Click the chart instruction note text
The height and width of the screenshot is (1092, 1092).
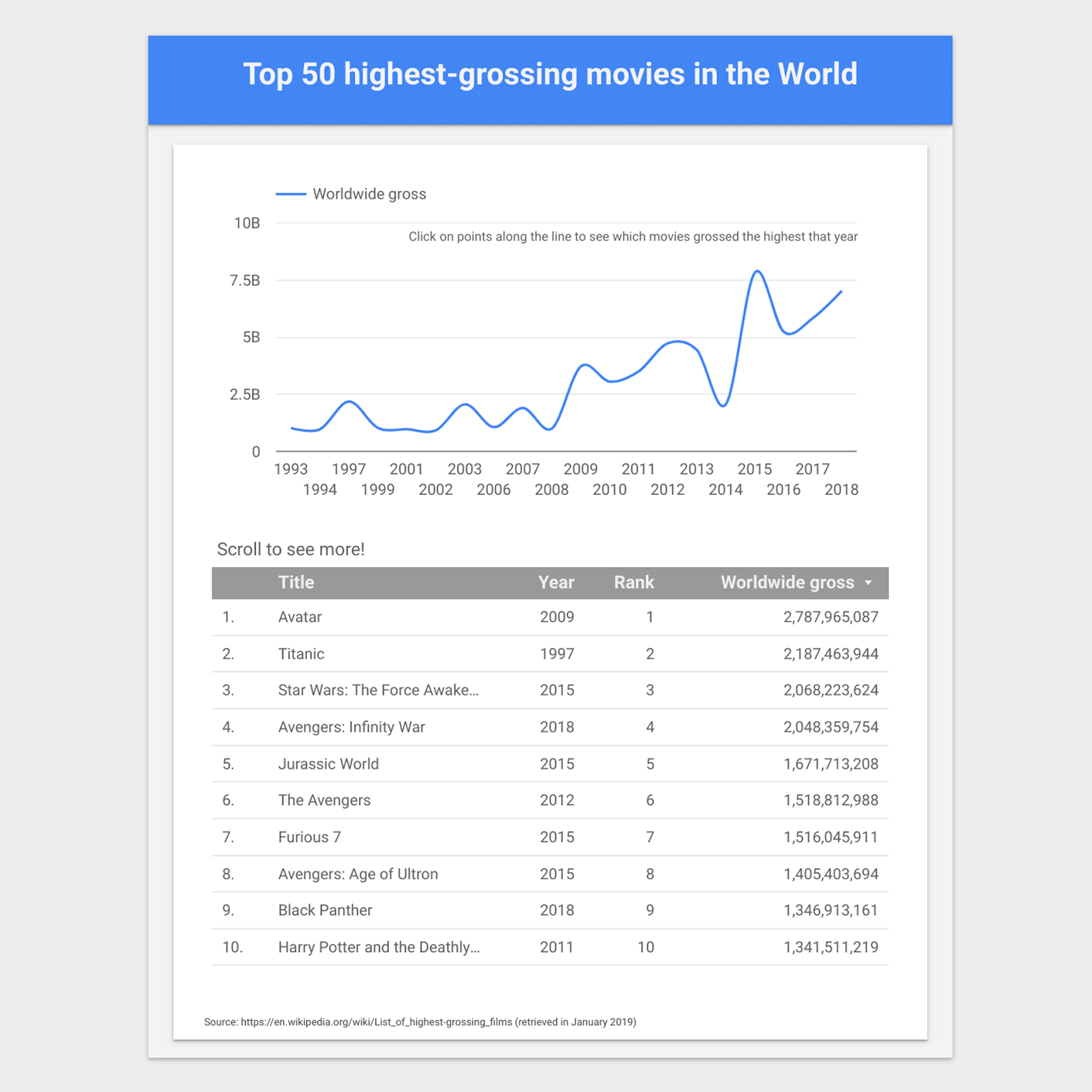coord(633,237)
